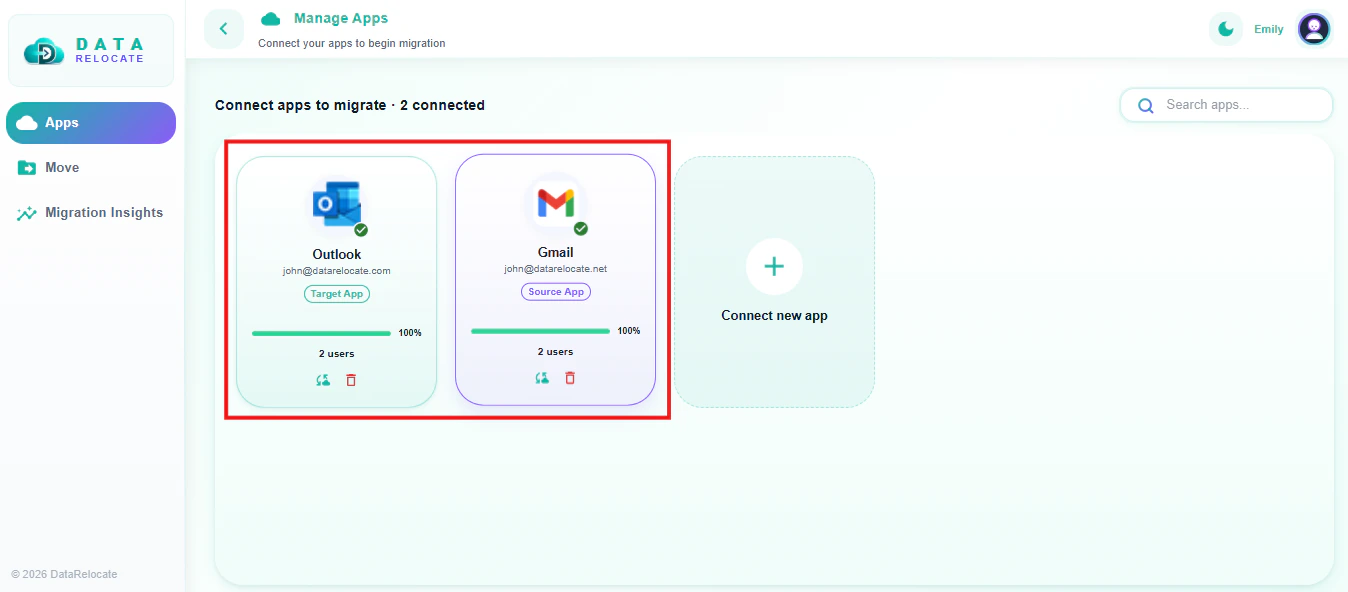Viewport: 1348px width, 592px height.
Task: Click the Manage Apps cloud icon
Action: pyautogui.click(x=270, y=19)
